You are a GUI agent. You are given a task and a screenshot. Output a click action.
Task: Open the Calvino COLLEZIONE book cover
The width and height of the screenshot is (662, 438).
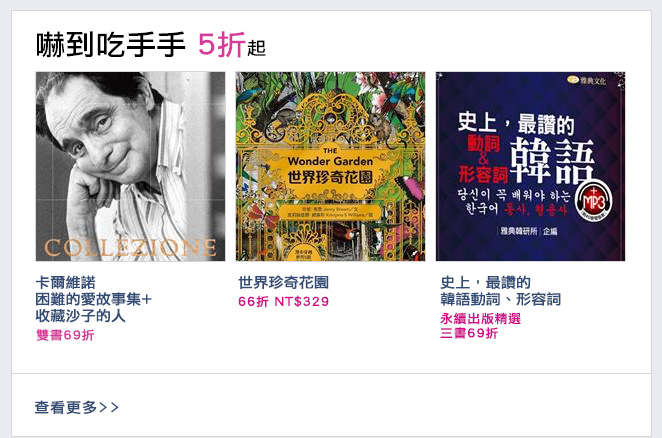[130, 166]
